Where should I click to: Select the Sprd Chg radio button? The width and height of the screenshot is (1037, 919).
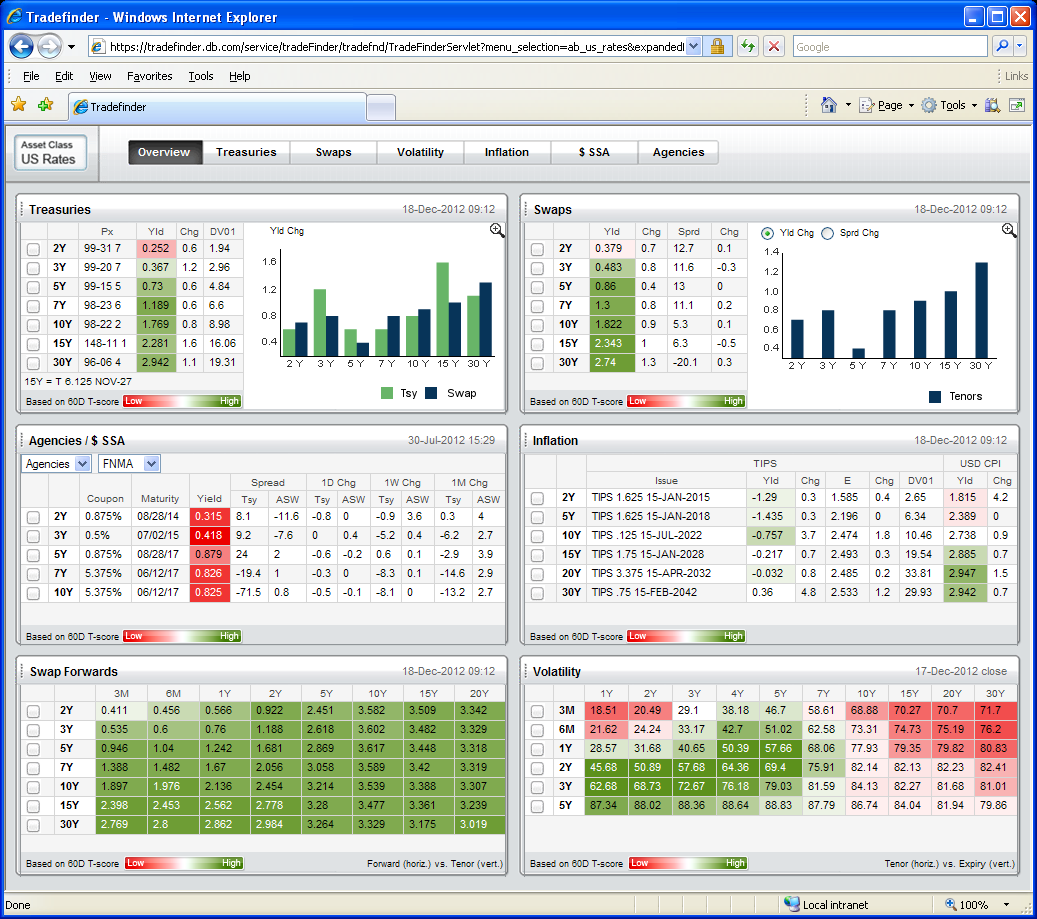tap(827, 233)
